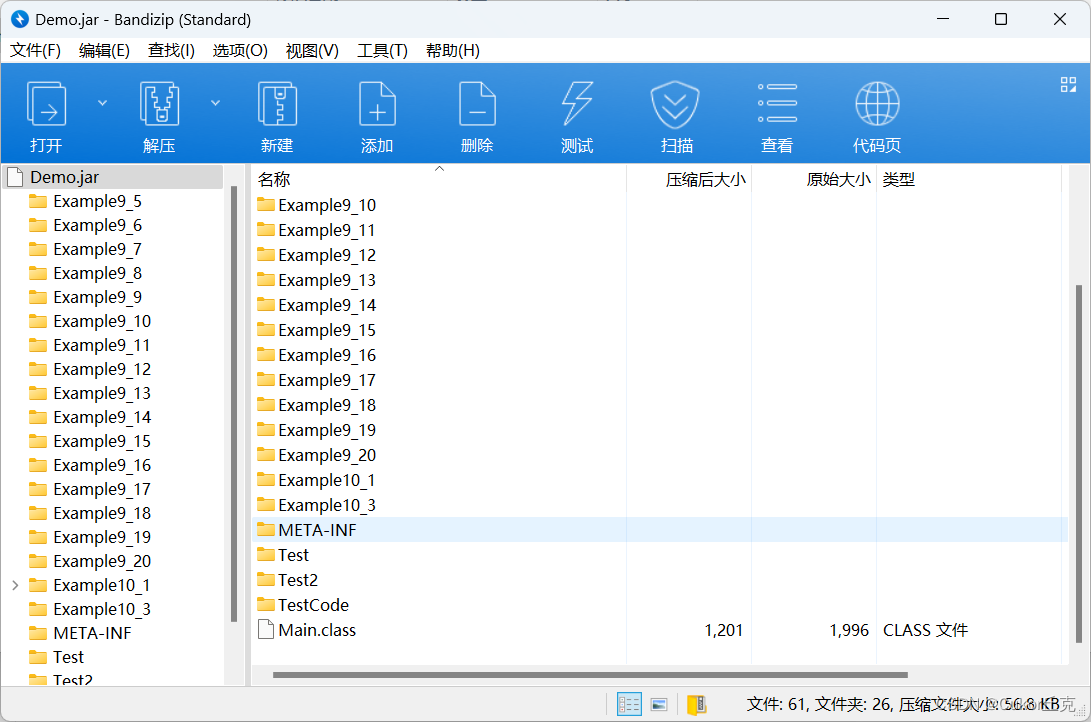Viewport: 1091px width, 722px height.
Task: Open the 工具(T) menu
Action: pyautogui.click(x=382, y=51)
